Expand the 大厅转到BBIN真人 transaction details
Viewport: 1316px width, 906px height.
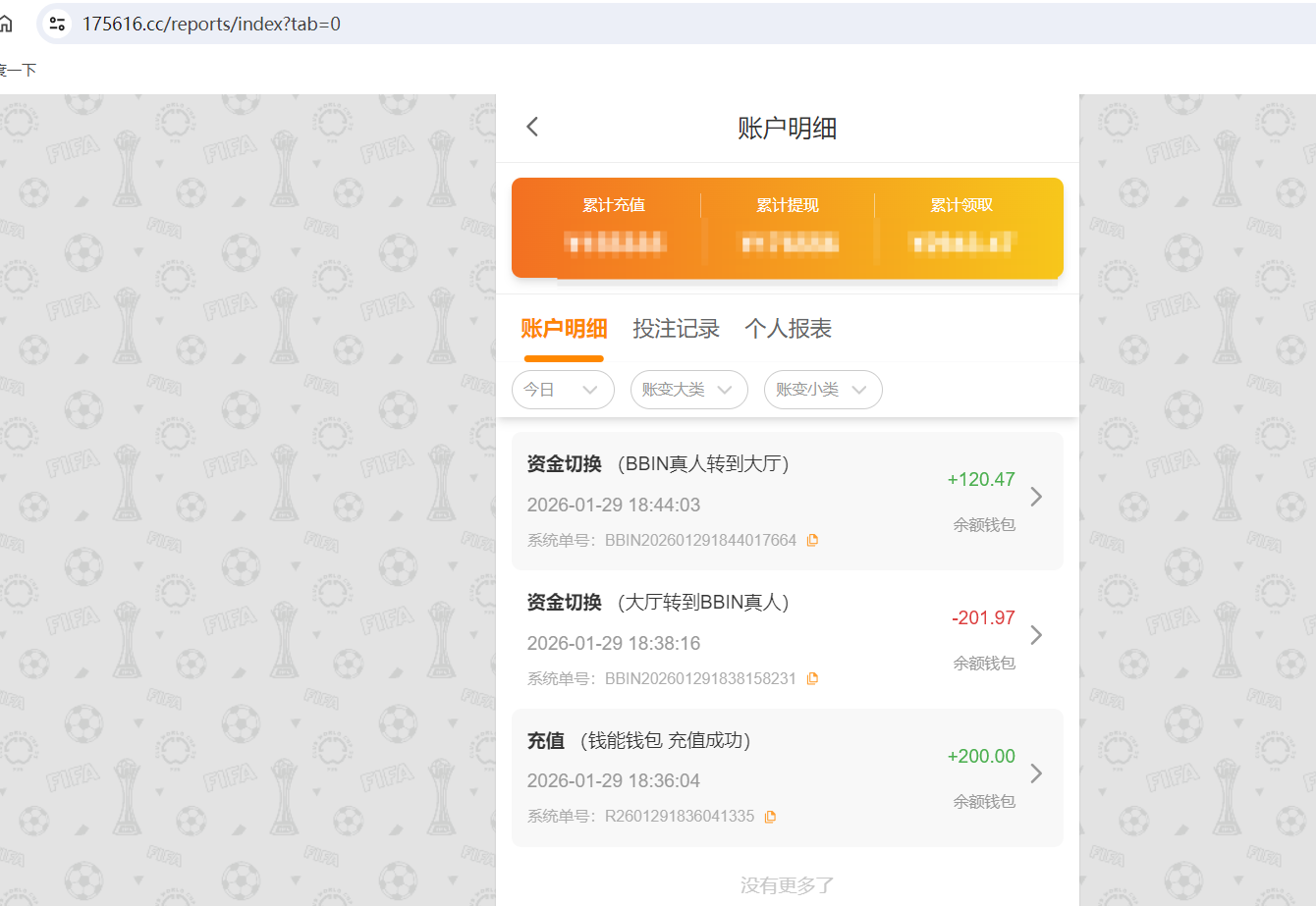coord(1036,635)
